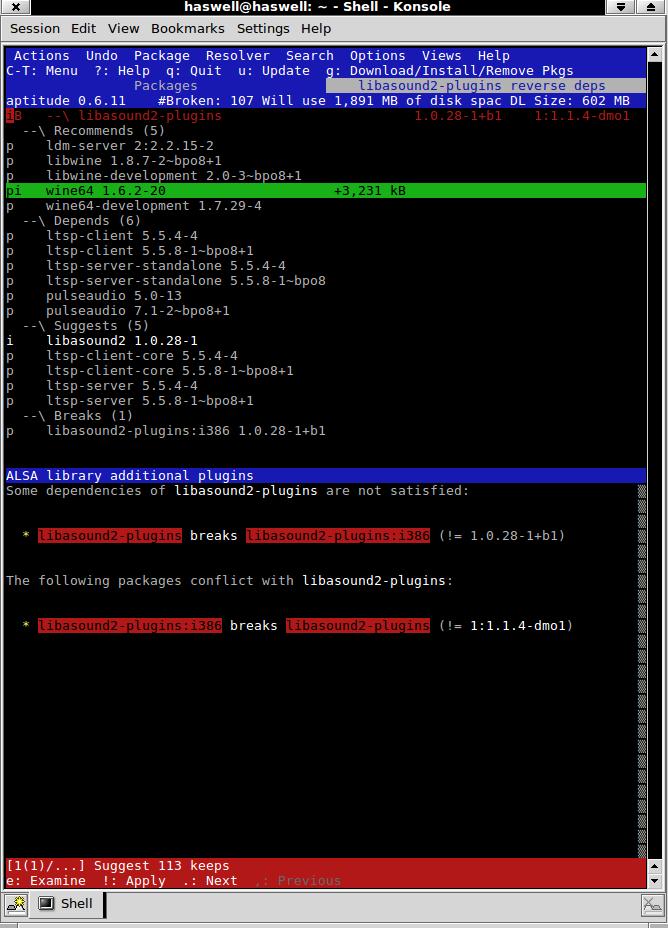Click the "#Broken: 107" status text
This screenshot has width=668, height=928.
pos(205,101)
